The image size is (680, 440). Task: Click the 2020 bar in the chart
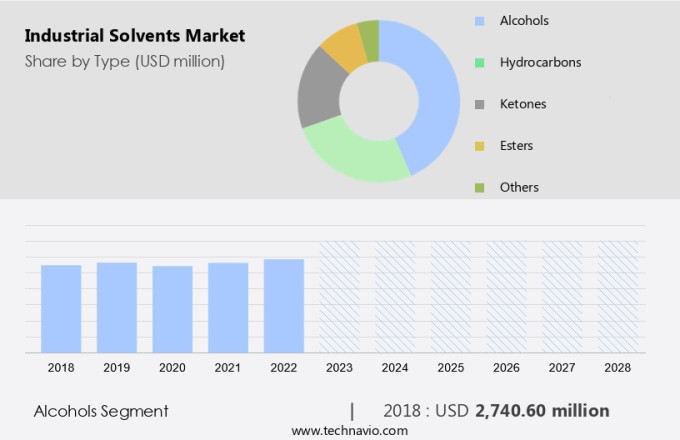[172, 310]
